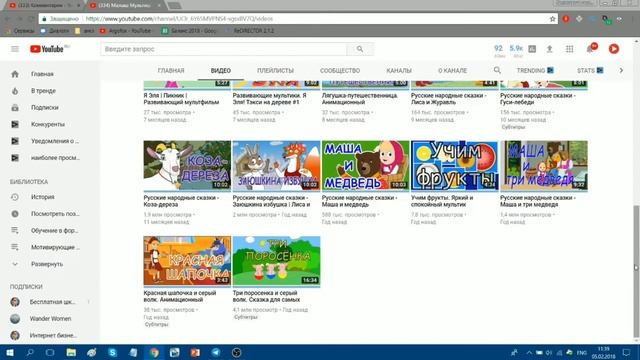Viewport: 640px width, 360px height.
Task: Open the СООБЩЕСТВО tab
Action: (x=340, y=71)
